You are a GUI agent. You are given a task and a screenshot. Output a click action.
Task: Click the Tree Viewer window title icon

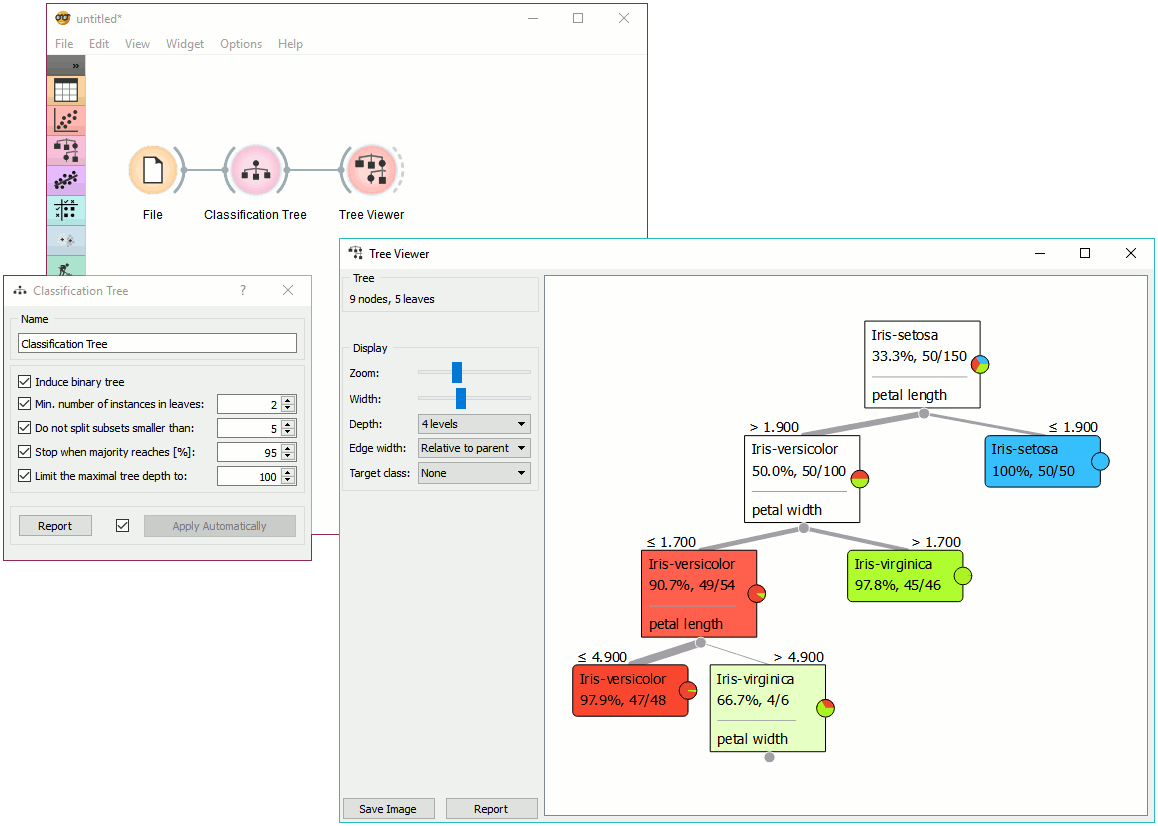[x=355, y=253]
